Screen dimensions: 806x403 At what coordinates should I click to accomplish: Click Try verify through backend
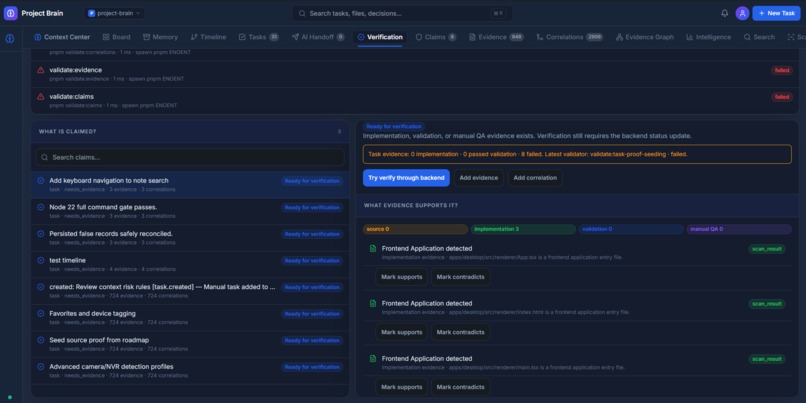point(406,178)
